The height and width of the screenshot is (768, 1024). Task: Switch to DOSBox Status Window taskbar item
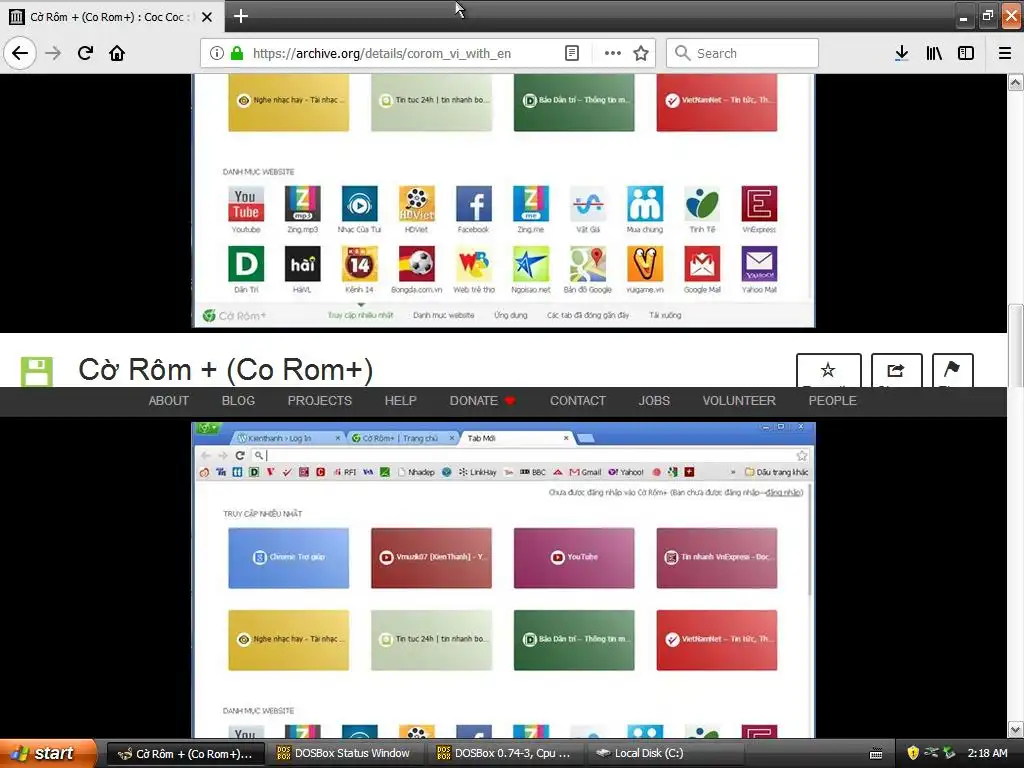coord(344,753)
